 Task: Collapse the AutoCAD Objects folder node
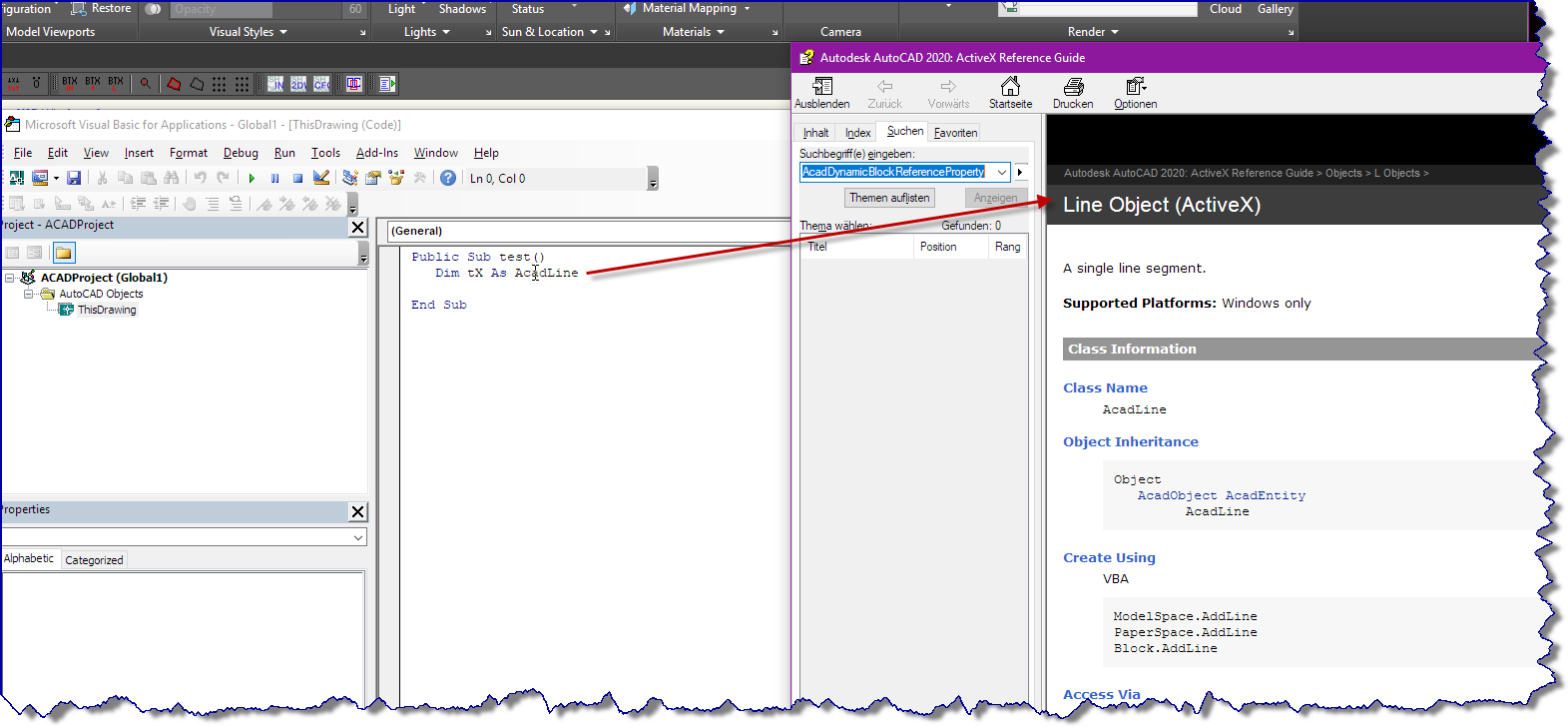pos(29,294)
